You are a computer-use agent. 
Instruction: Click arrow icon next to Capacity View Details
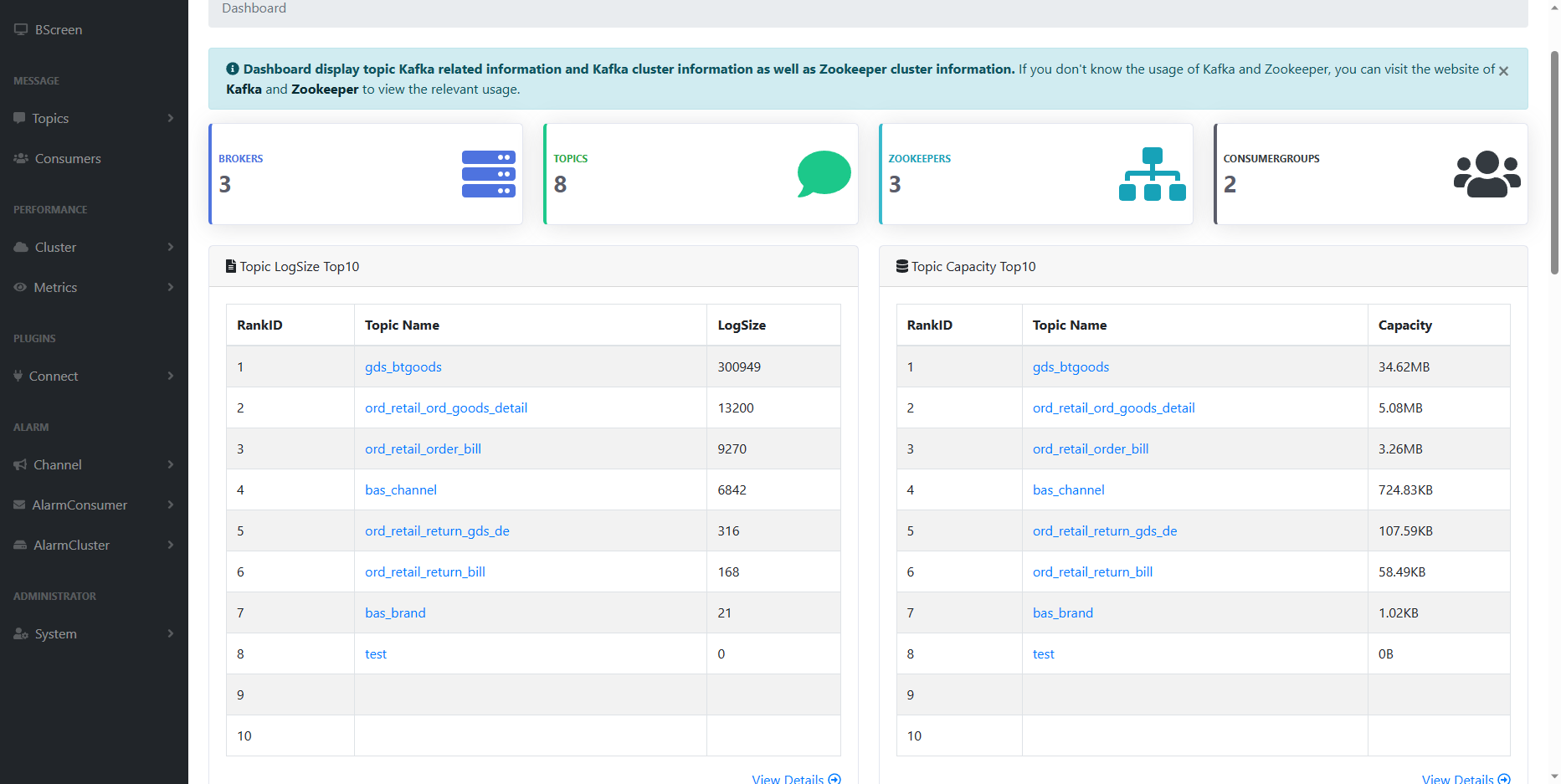point(1504,779)
